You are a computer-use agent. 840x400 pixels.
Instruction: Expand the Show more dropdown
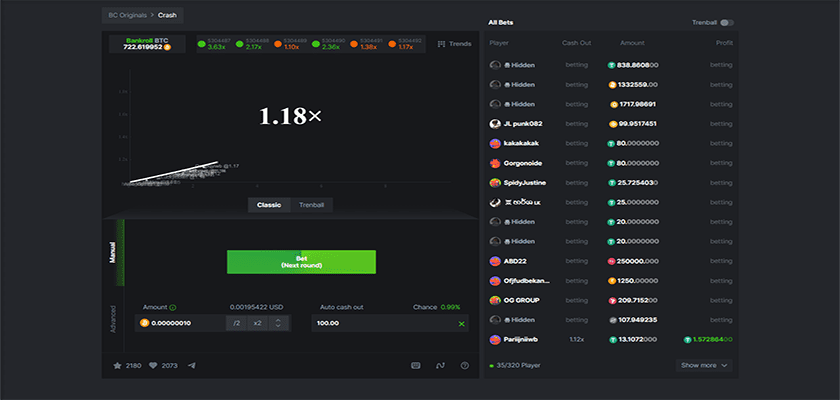pyautogui.click(x=704, y=365)
